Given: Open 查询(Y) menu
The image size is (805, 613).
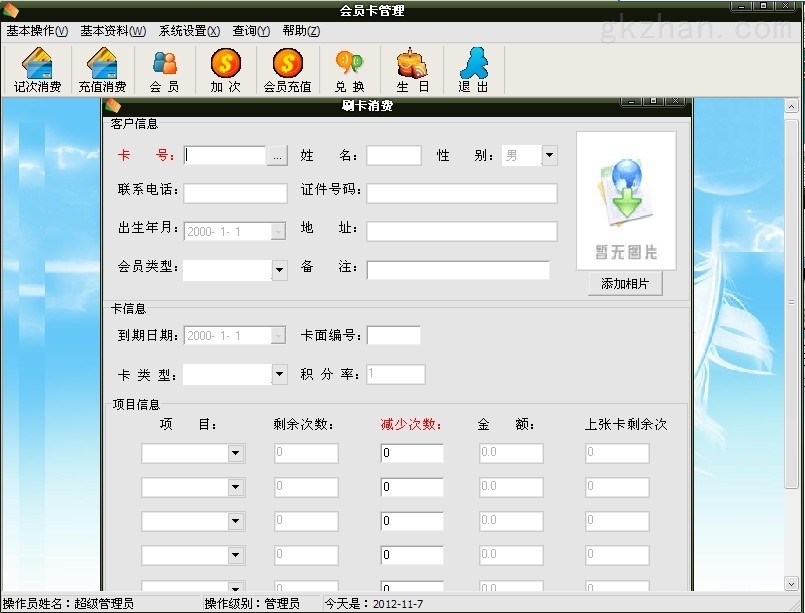Looking at the screenshot, I should pyautogui.click(x=251, y=31).
